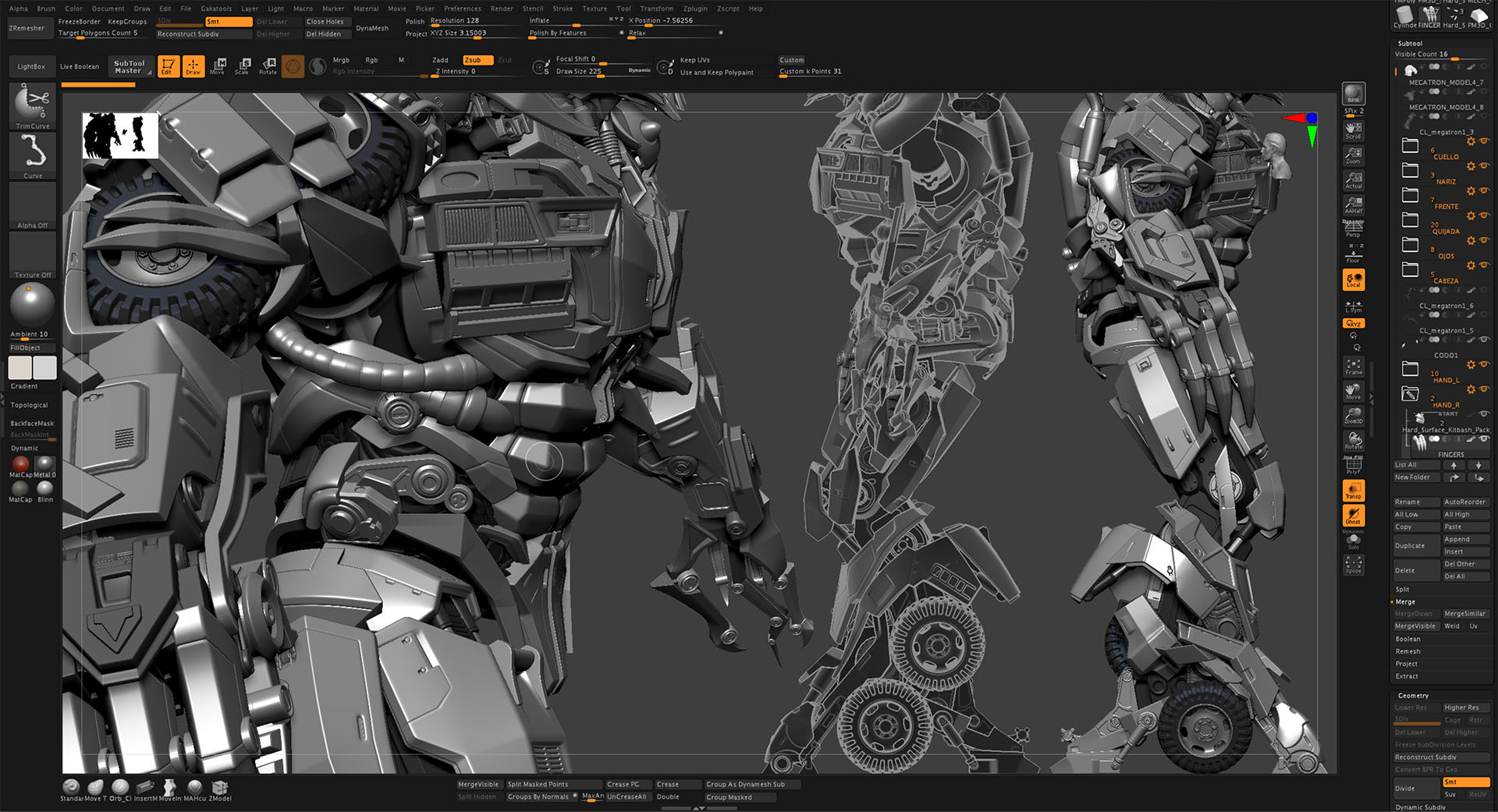Enable Zadd sculpting mode
The height and width of the screenshot is (812, 1498).
[441, 60]
